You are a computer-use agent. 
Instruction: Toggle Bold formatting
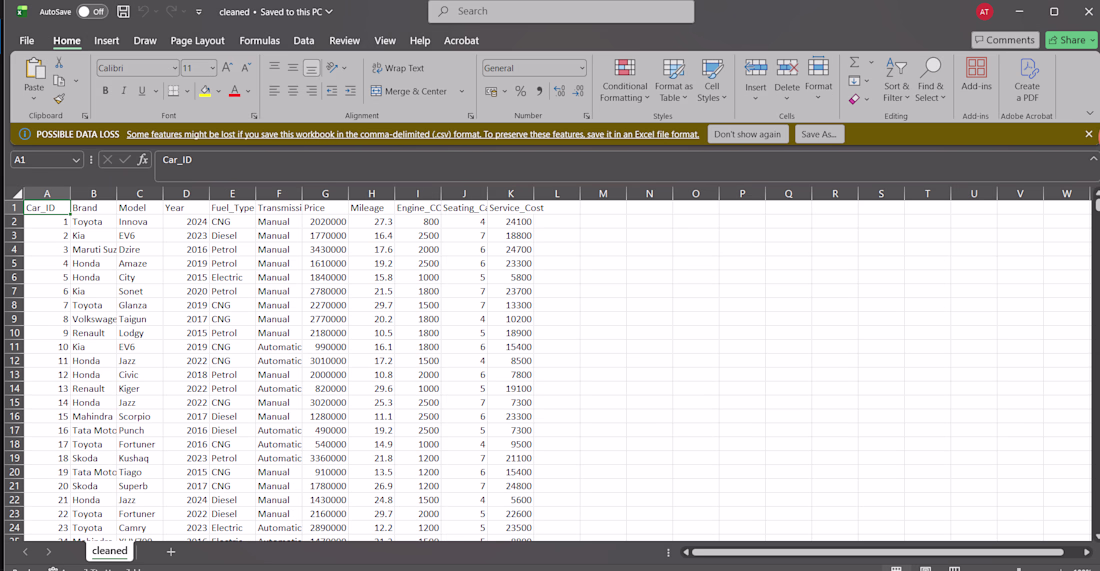click(x=105, y=91)
